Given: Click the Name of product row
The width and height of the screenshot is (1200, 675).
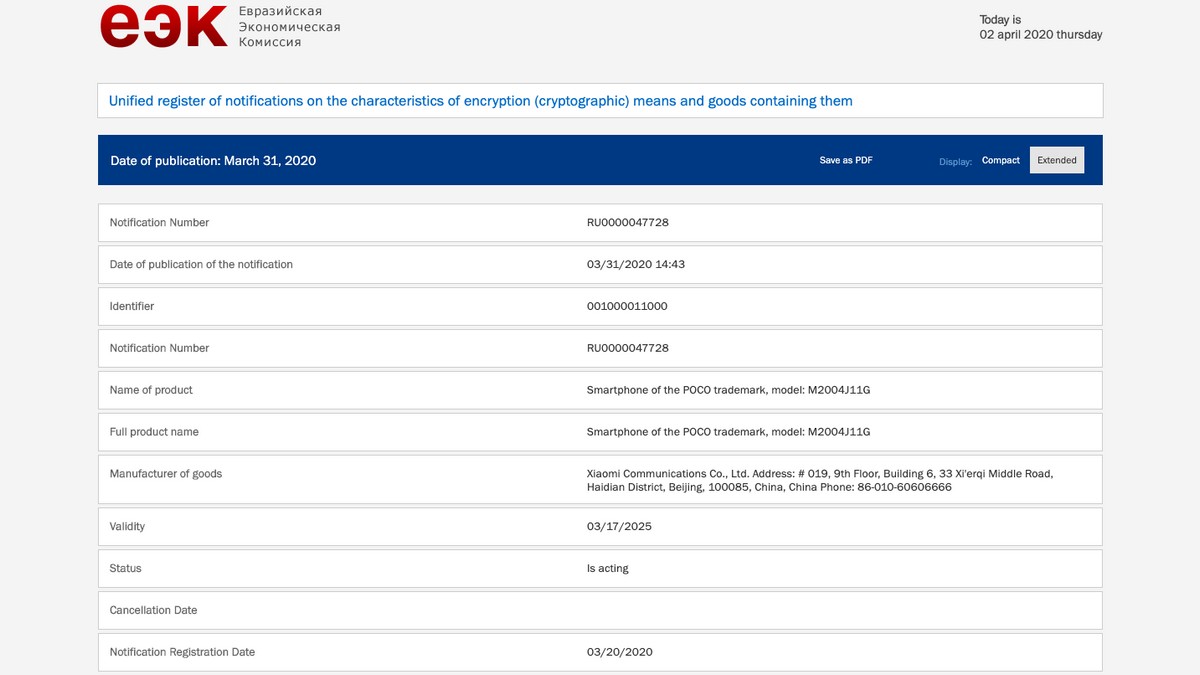Looking at the screenshot, I should point(151,390).
